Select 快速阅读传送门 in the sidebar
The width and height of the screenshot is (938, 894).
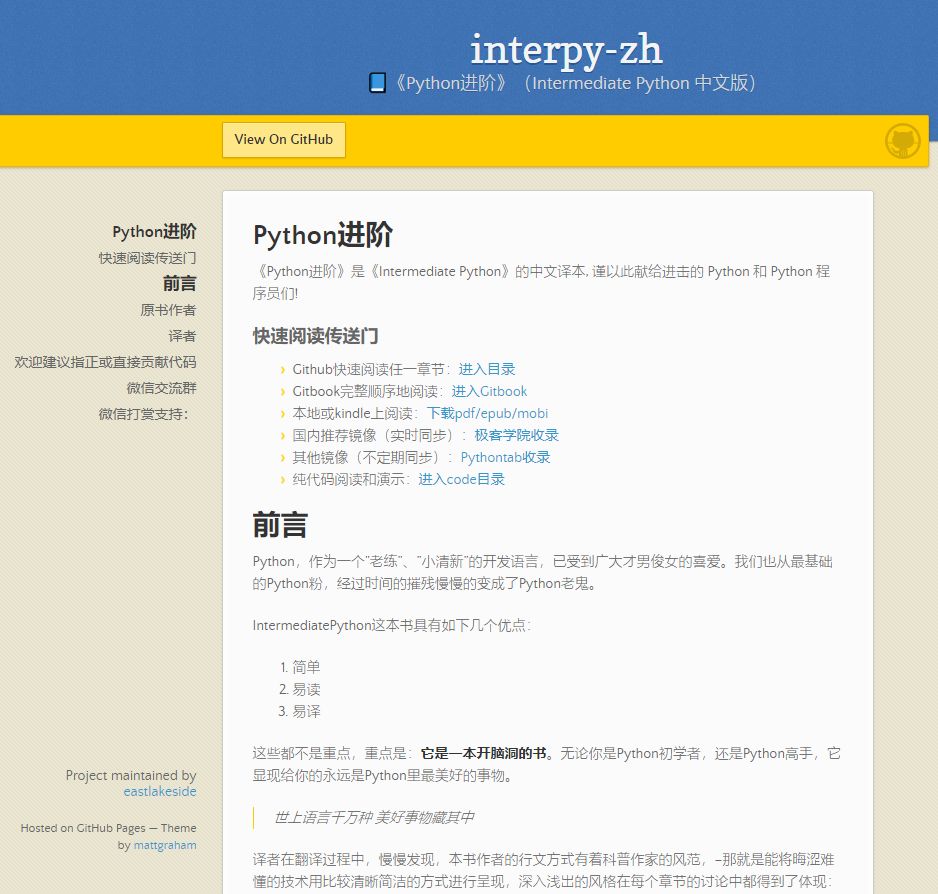147,257
